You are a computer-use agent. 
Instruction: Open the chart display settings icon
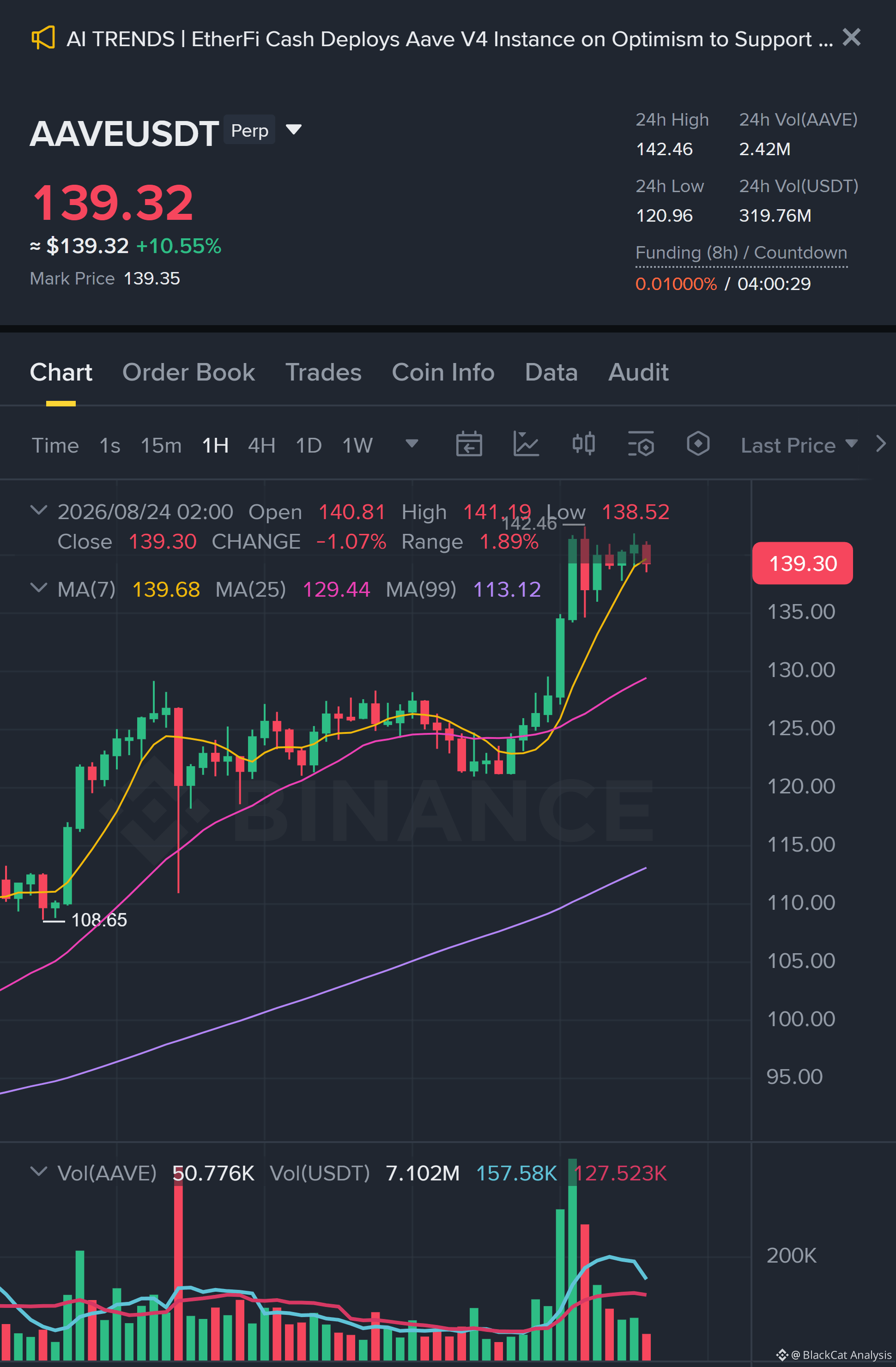[641, 444]
